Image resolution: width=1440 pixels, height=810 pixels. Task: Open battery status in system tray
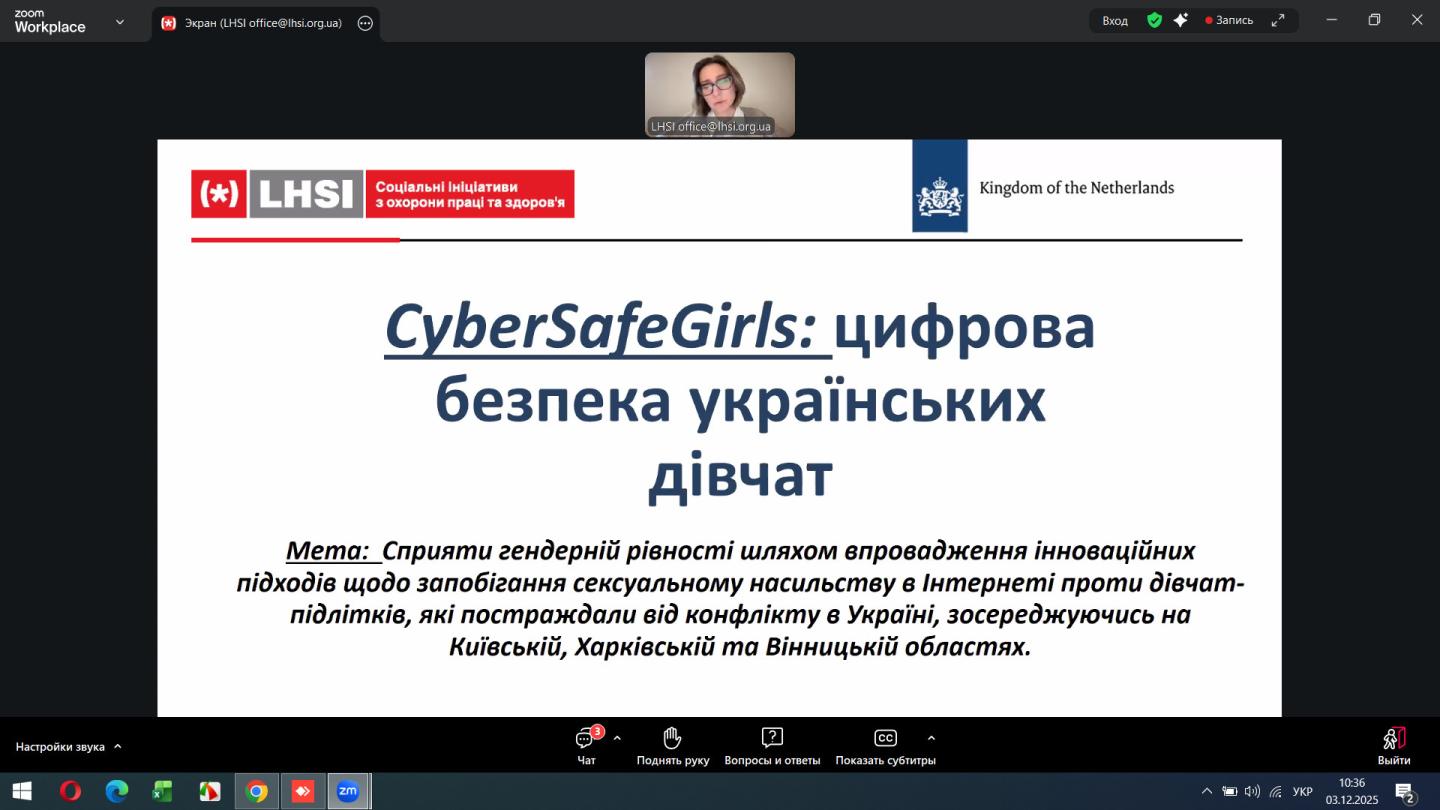(x=1230, y=791)
